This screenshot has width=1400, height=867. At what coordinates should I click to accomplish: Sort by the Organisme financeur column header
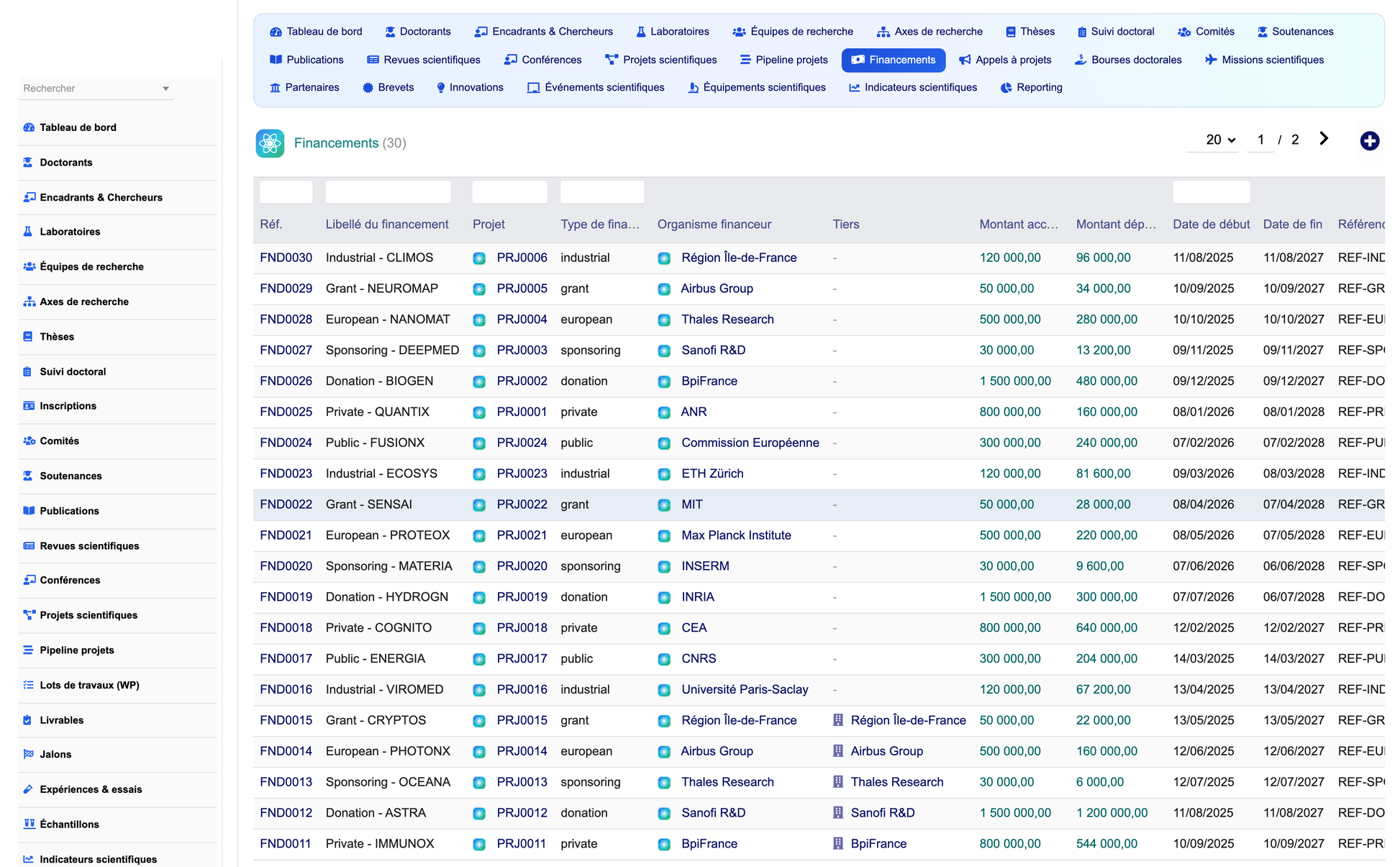click(x=714, y=224)
